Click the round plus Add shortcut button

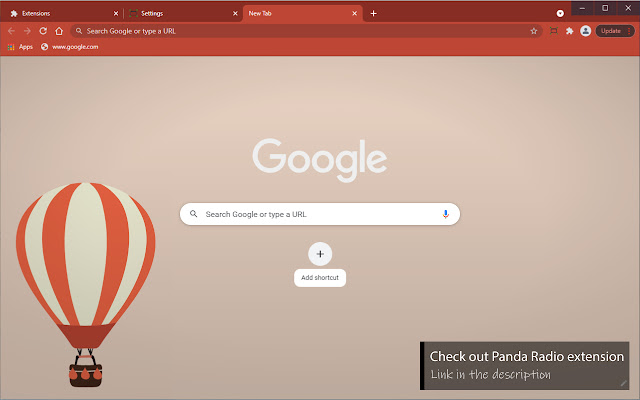click(x=320, y=254)
